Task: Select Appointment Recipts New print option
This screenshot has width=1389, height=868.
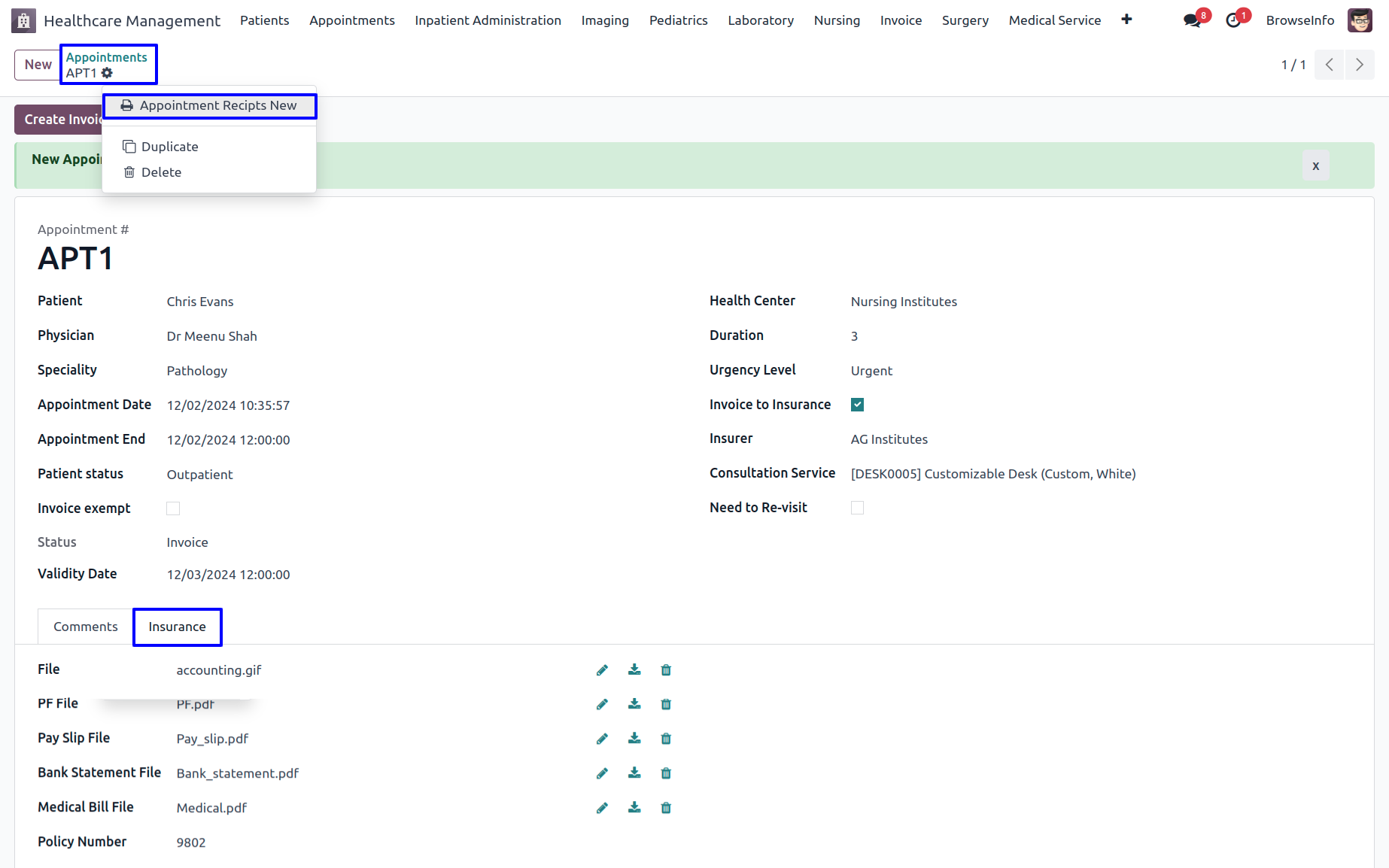Action: point(210,106)
